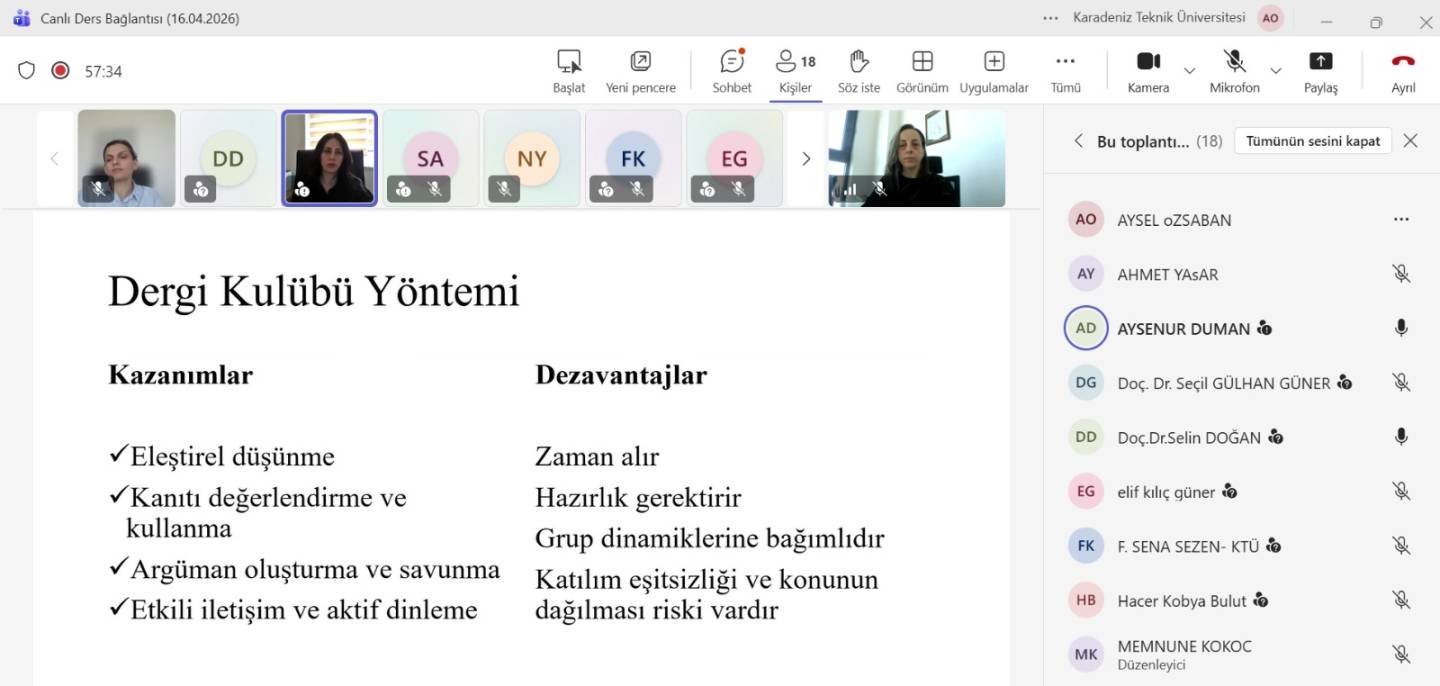
Task: Click the Söz iste raise hand icon
Action: pyautogui.click(x=858, y=62)
